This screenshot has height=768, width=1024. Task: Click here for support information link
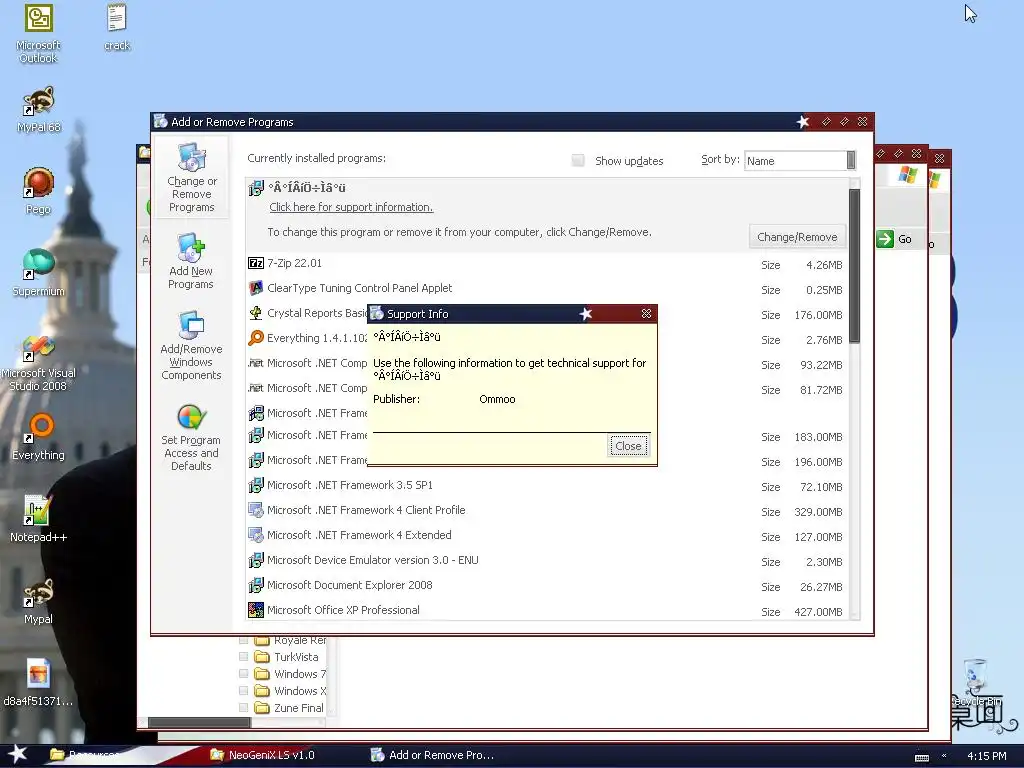pyautogui.click(x=351, y=207)
